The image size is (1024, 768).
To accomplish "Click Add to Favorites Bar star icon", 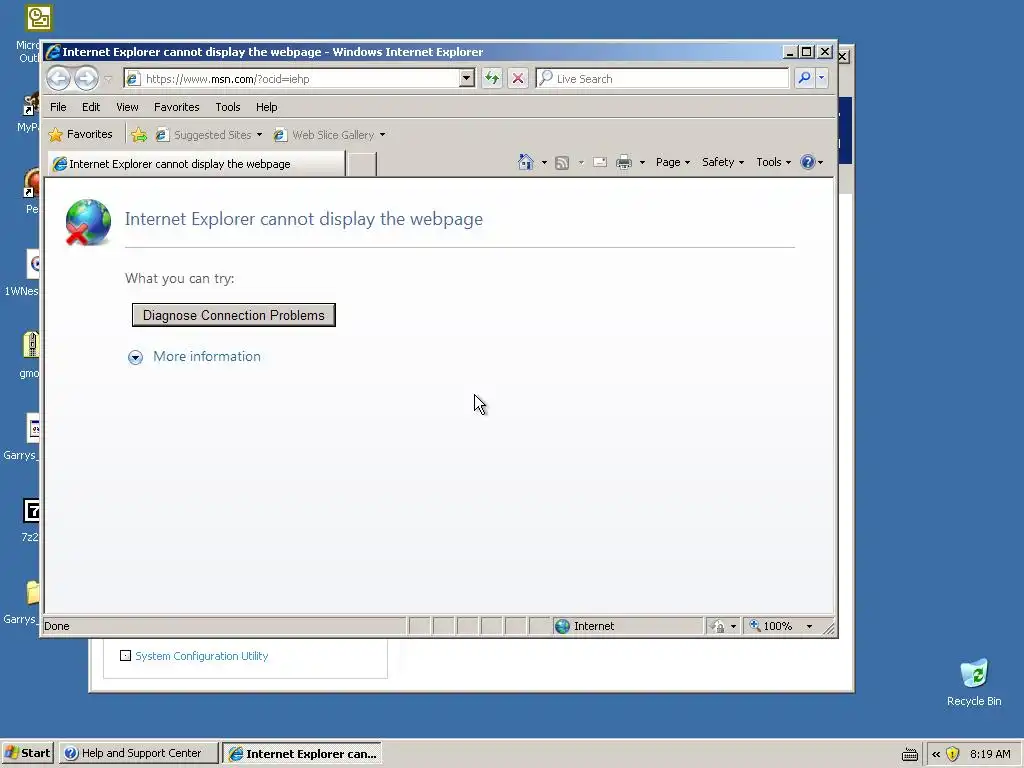I will click(138, 135).
